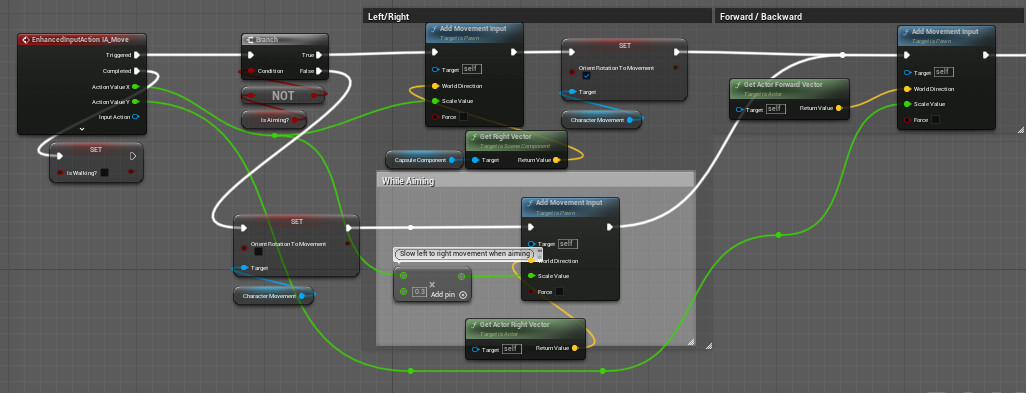The height and width of the screenshot is (393, 1026).
Task: Expand the IA_Move node's advanced pins chevron
Action: pyautogui.click(x=82, y=129)
